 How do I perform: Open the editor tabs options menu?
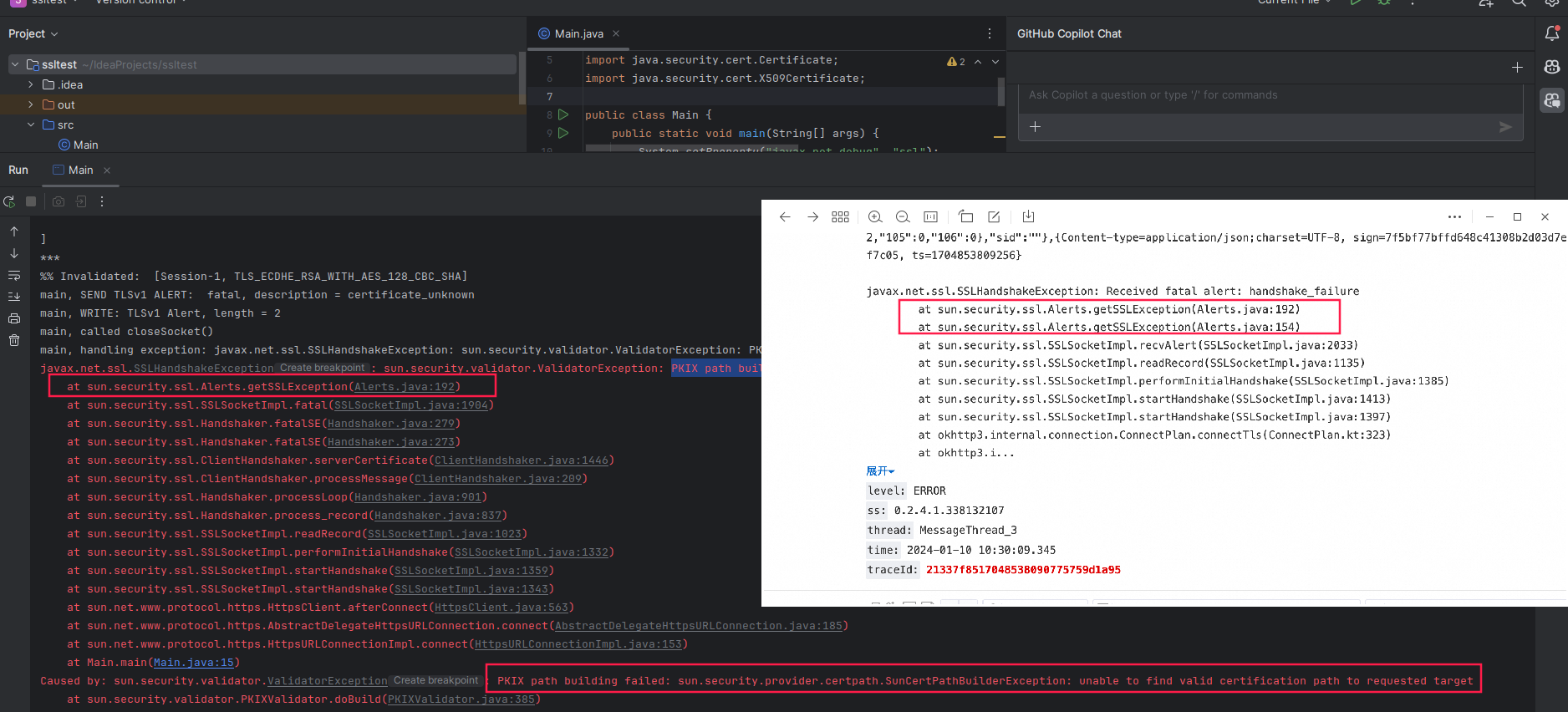[x=990, y=33]
